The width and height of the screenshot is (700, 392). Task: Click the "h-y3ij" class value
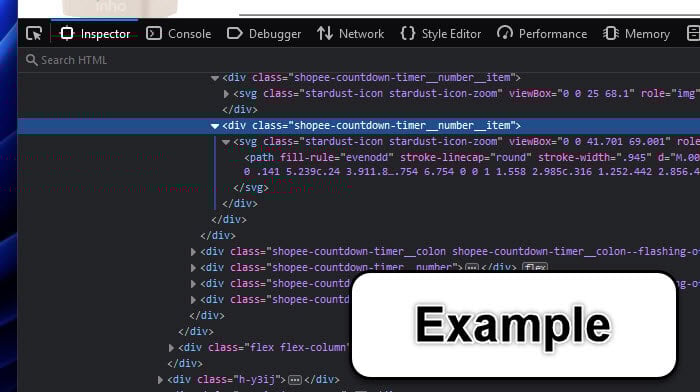tap(258, 379)
